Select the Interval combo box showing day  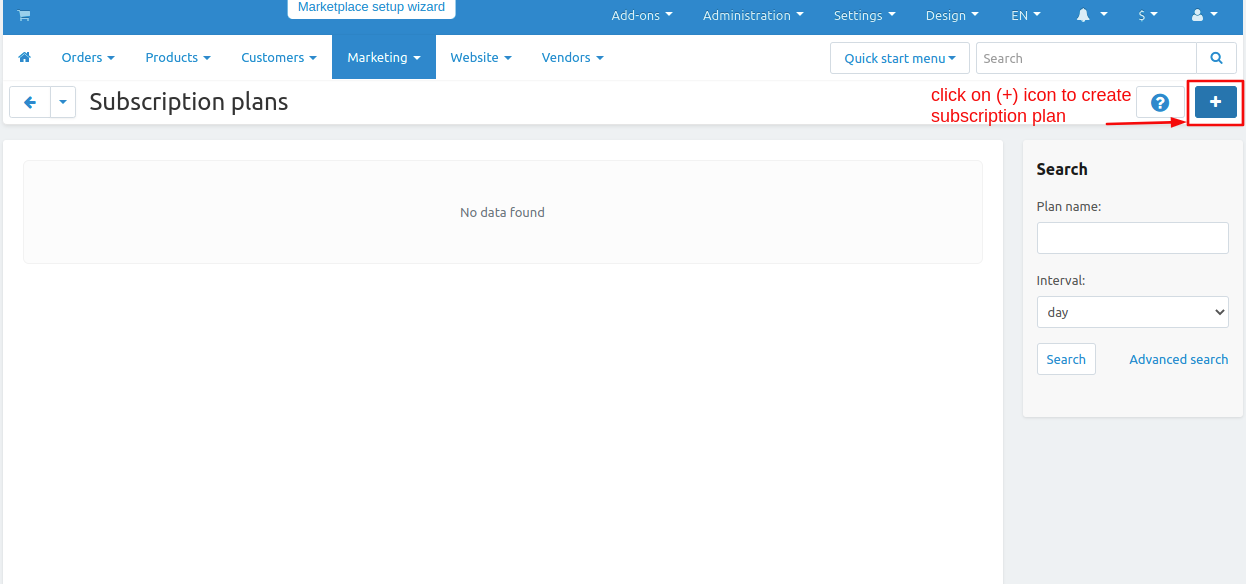[x=1133, y=312]
